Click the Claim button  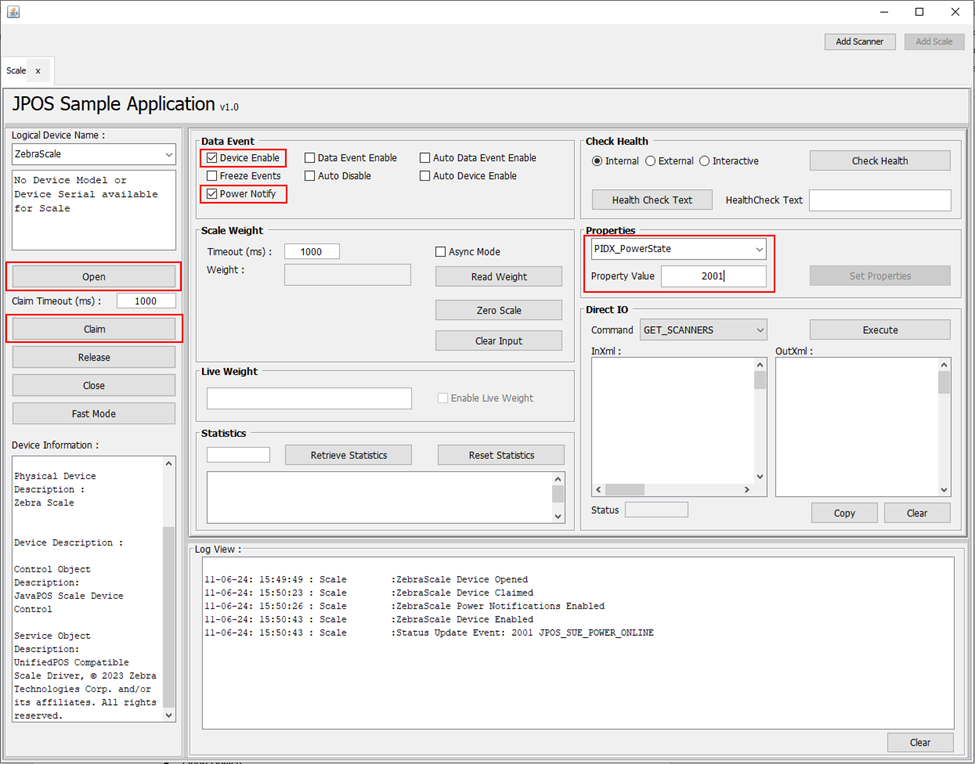94,329
